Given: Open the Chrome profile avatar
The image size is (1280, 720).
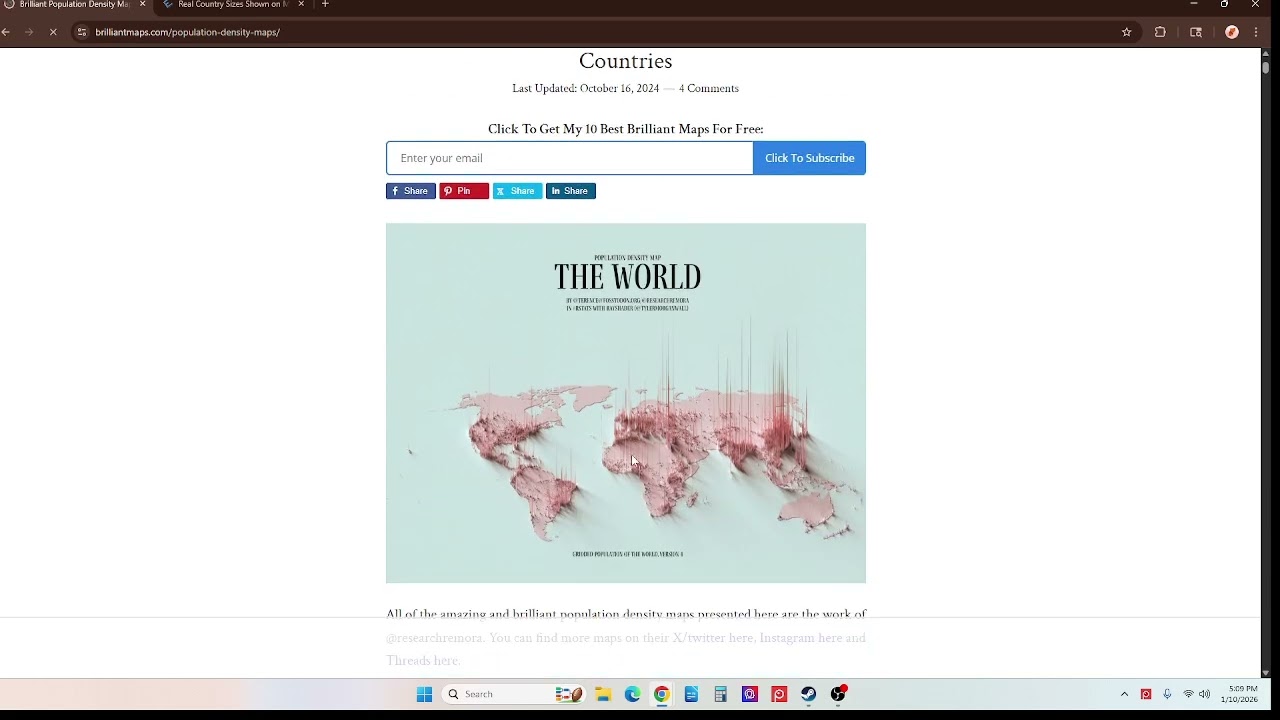Looking at the screenshot, I should click(1232, 32).
